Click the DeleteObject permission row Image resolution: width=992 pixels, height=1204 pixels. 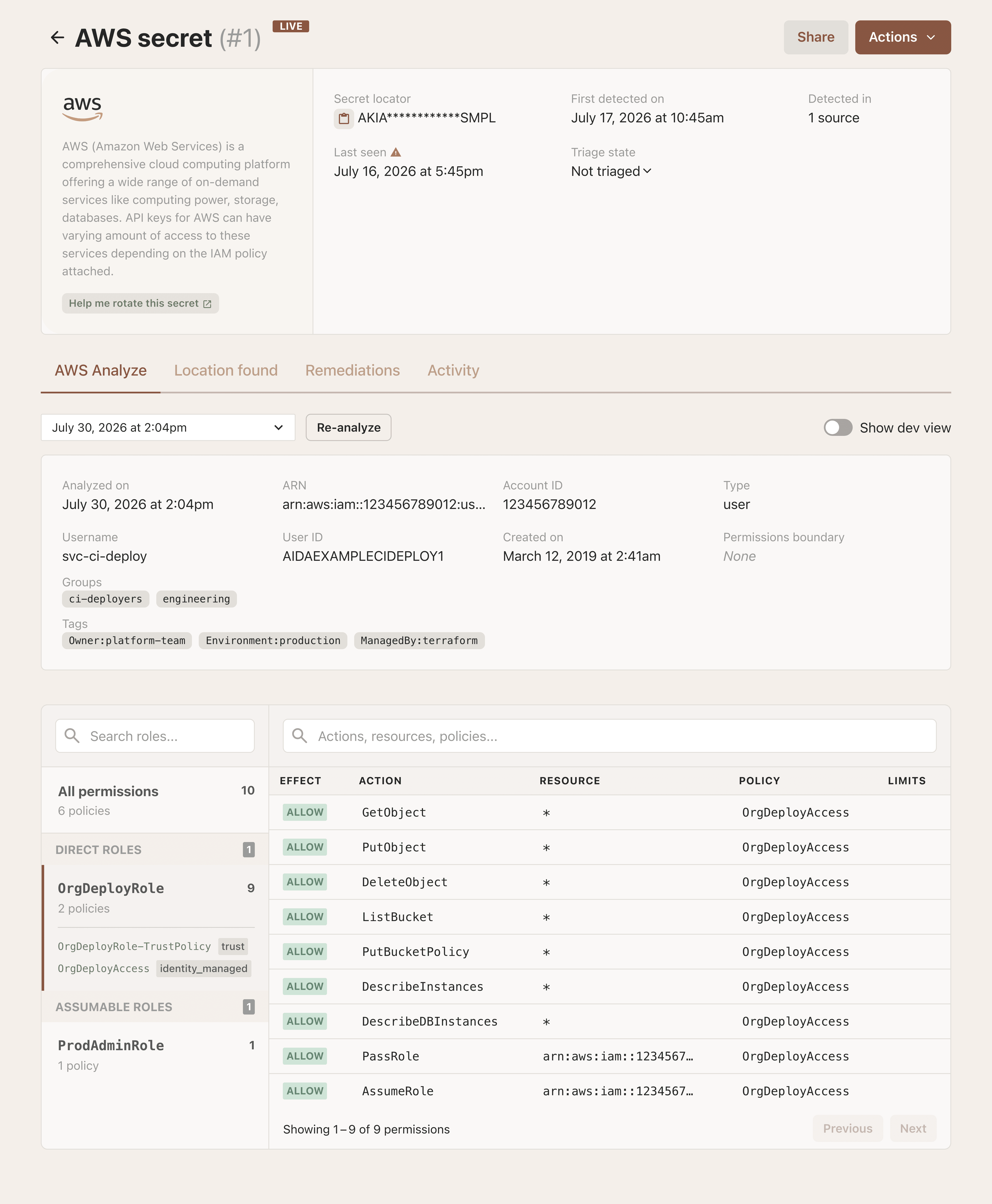[x=610, y=882]
